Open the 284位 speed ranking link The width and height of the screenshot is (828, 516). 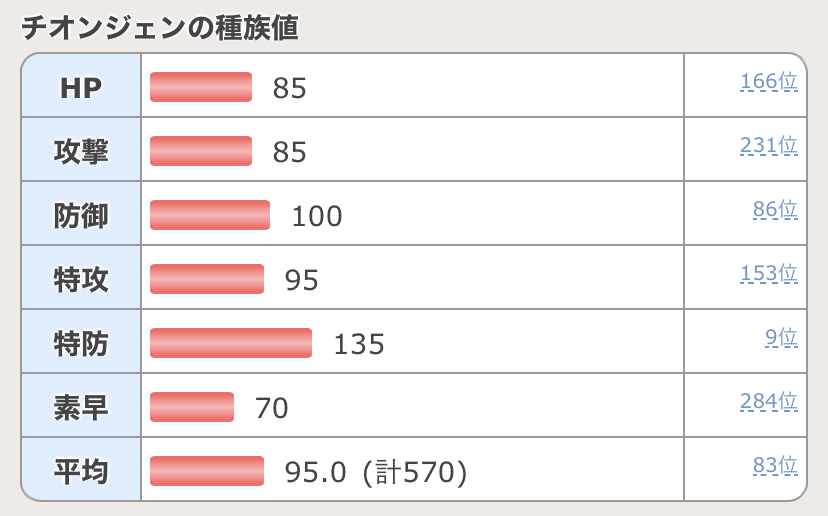(x=769, y=402)
